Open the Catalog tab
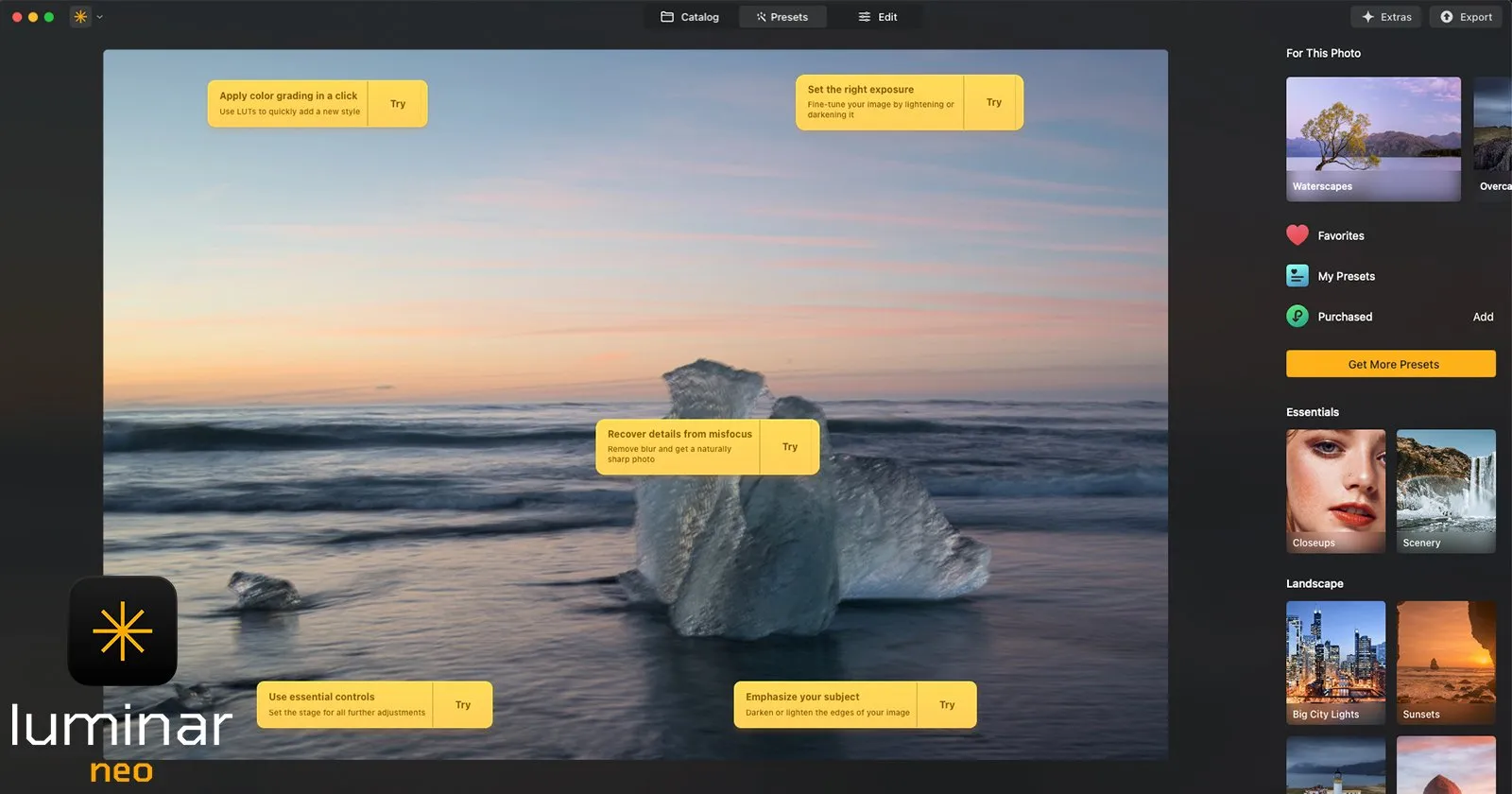This screenshot has width=1512, height=794. tap(690, 17)
